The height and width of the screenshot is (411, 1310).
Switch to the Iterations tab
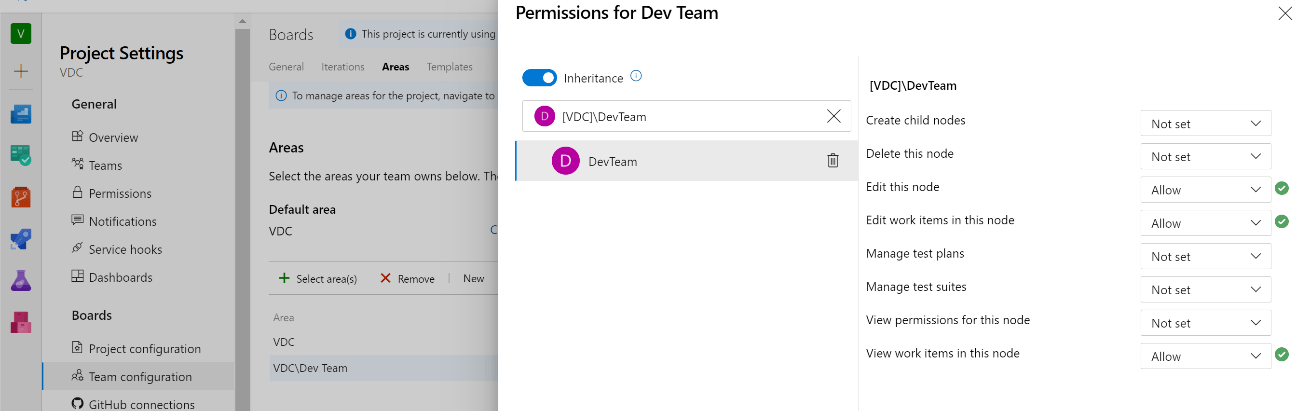coord(343,67)
